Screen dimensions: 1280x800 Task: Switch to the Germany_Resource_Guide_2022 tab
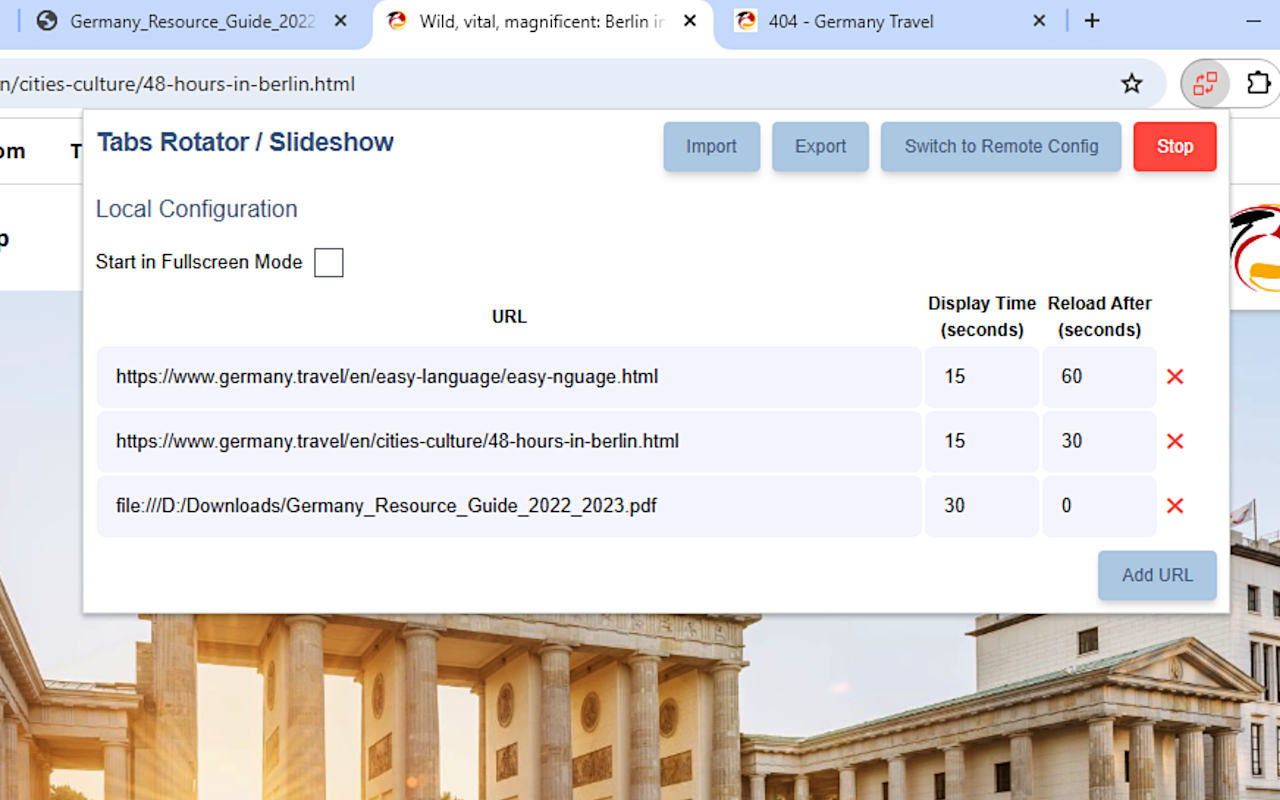click(x=190, y=21)
